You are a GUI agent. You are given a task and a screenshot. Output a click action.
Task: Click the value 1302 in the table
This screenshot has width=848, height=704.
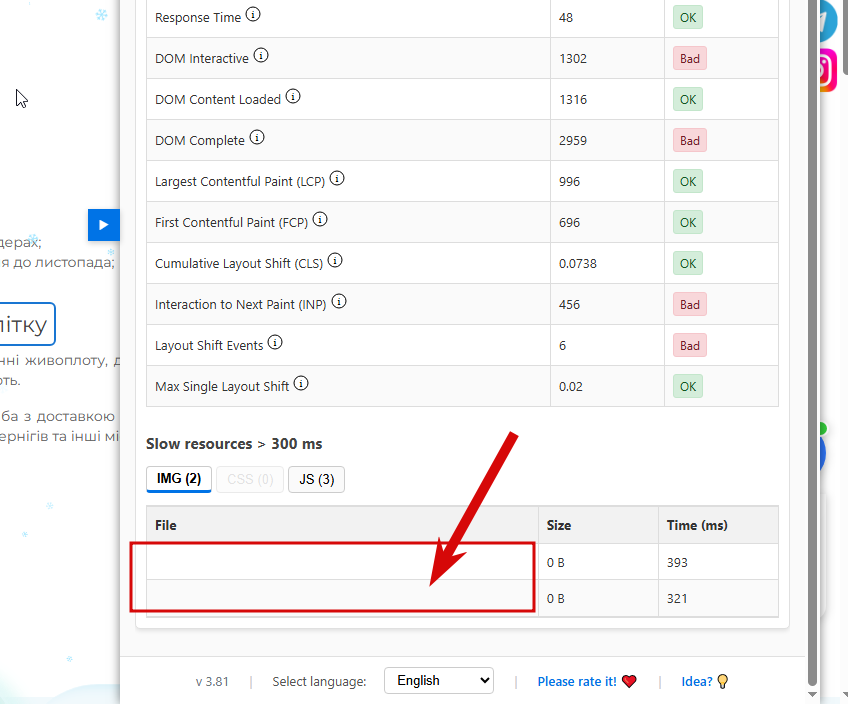(x=573, y=58)
